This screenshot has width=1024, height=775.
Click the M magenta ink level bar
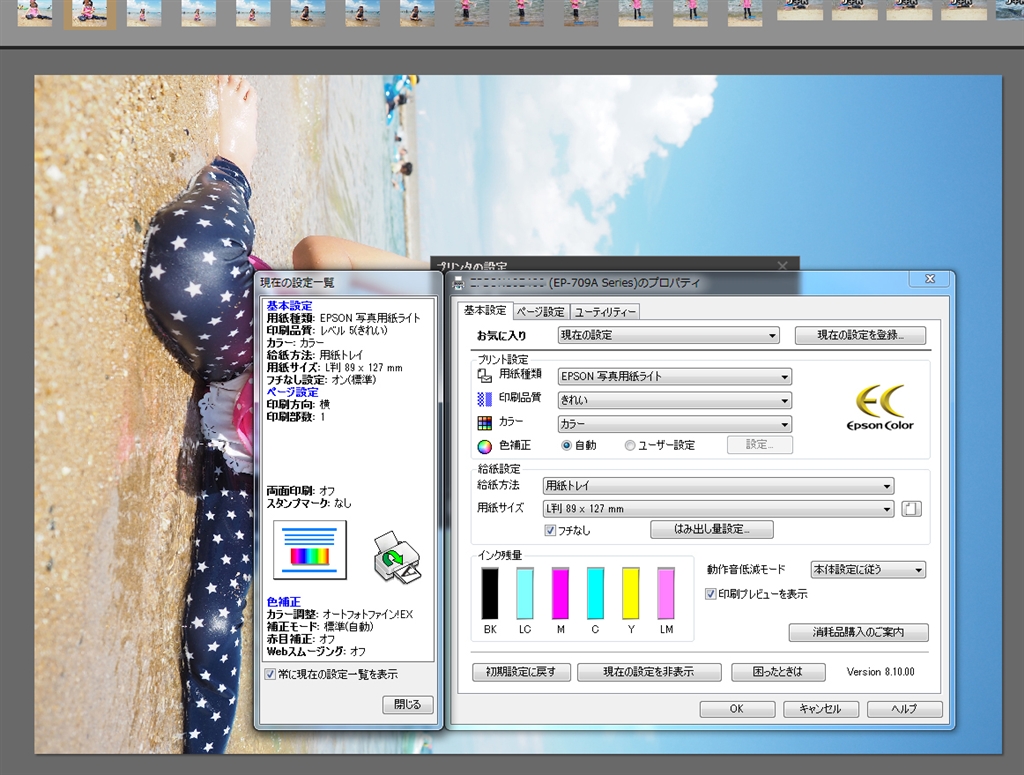[x=560, y=593]
